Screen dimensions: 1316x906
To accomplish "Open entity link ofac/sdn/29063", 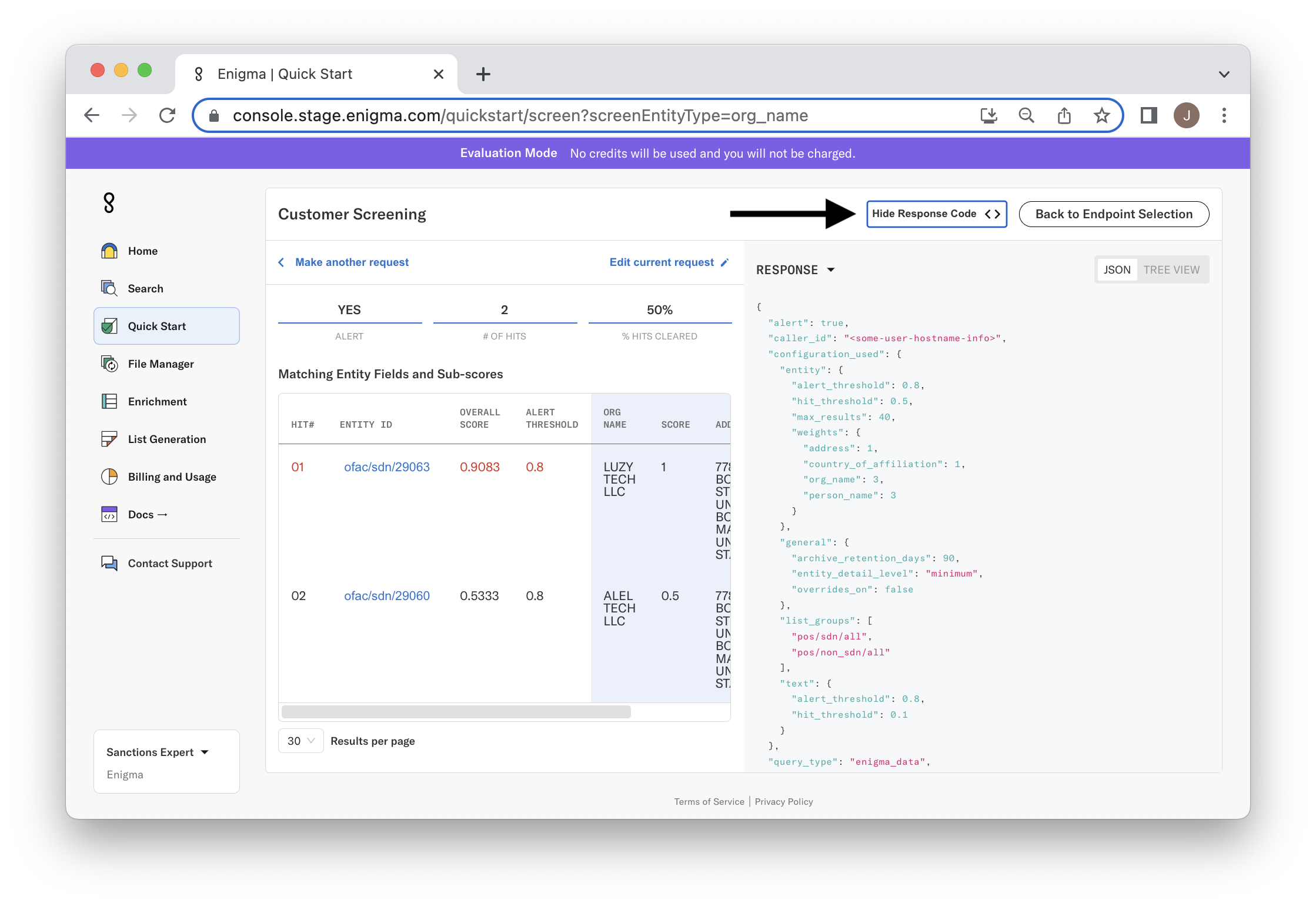I will pos(387,467).
